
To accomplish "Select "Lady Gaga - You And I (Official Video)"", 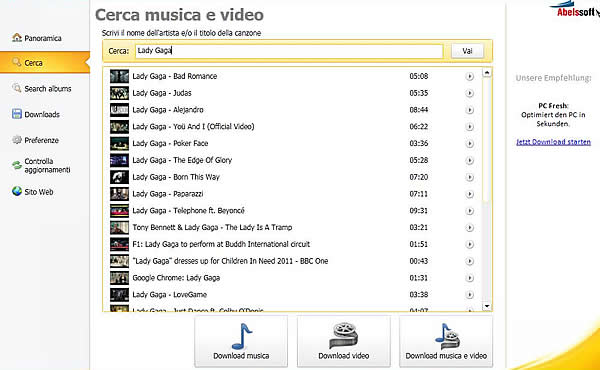I will 193,127.
